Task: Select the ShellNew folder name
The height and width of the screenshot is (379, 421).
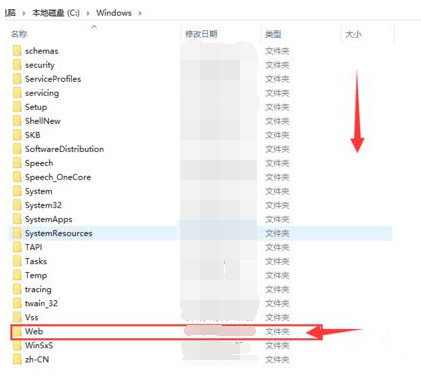Action: click(x=43, y=121)
